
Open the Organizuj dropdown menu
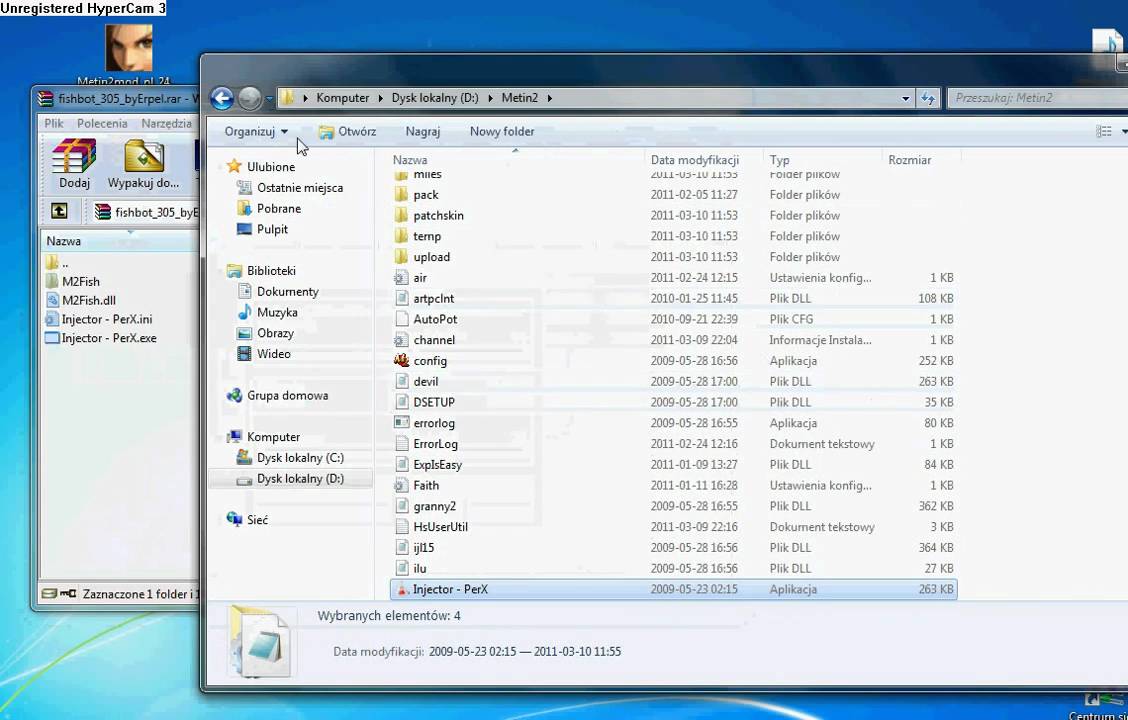pos(256,132)
